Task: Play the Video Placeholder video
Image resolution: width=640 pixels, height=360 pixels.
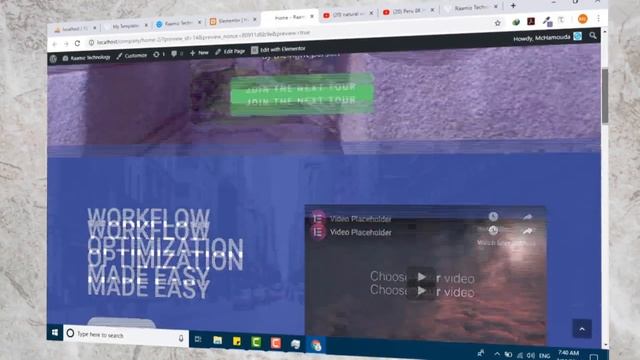Action: coord(422,284)
